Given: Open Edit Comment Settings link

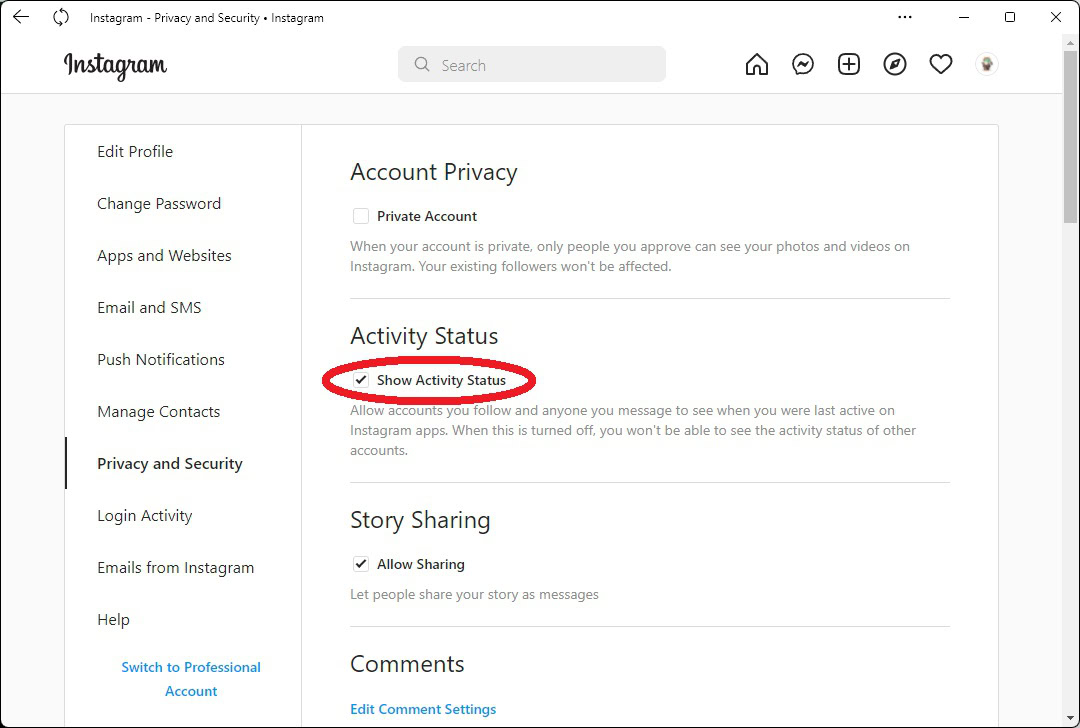Looking at the screenshot, I should pyautogui.click(x=423, y=709).
